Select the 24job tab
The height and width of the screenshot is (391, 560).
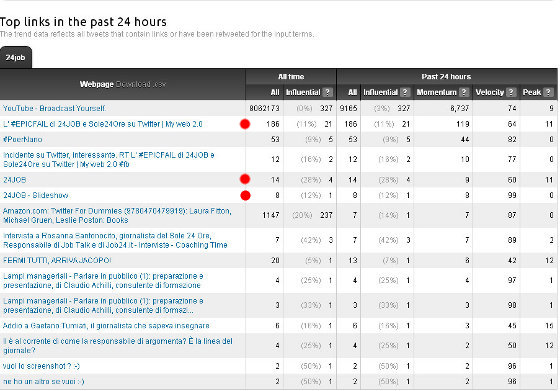click(x=16, y=57)
